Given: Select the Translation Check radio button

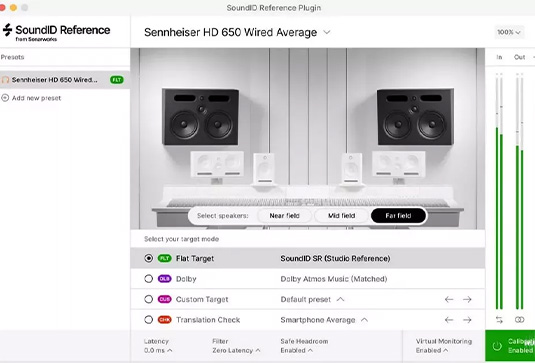Looking at the screenshot, I should [148, 320].
